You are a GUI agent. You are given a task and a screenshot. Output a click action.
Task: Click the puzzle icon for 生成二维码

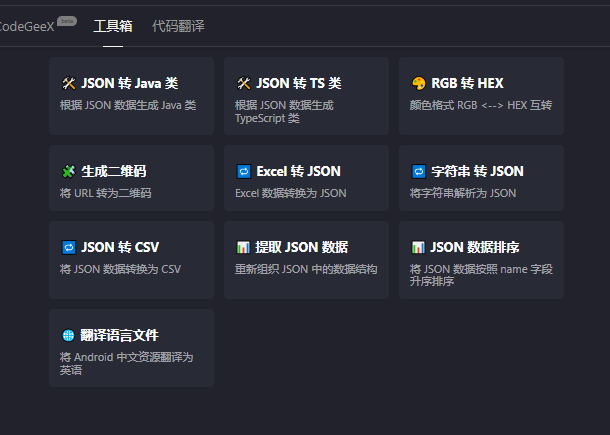point(68,171)
